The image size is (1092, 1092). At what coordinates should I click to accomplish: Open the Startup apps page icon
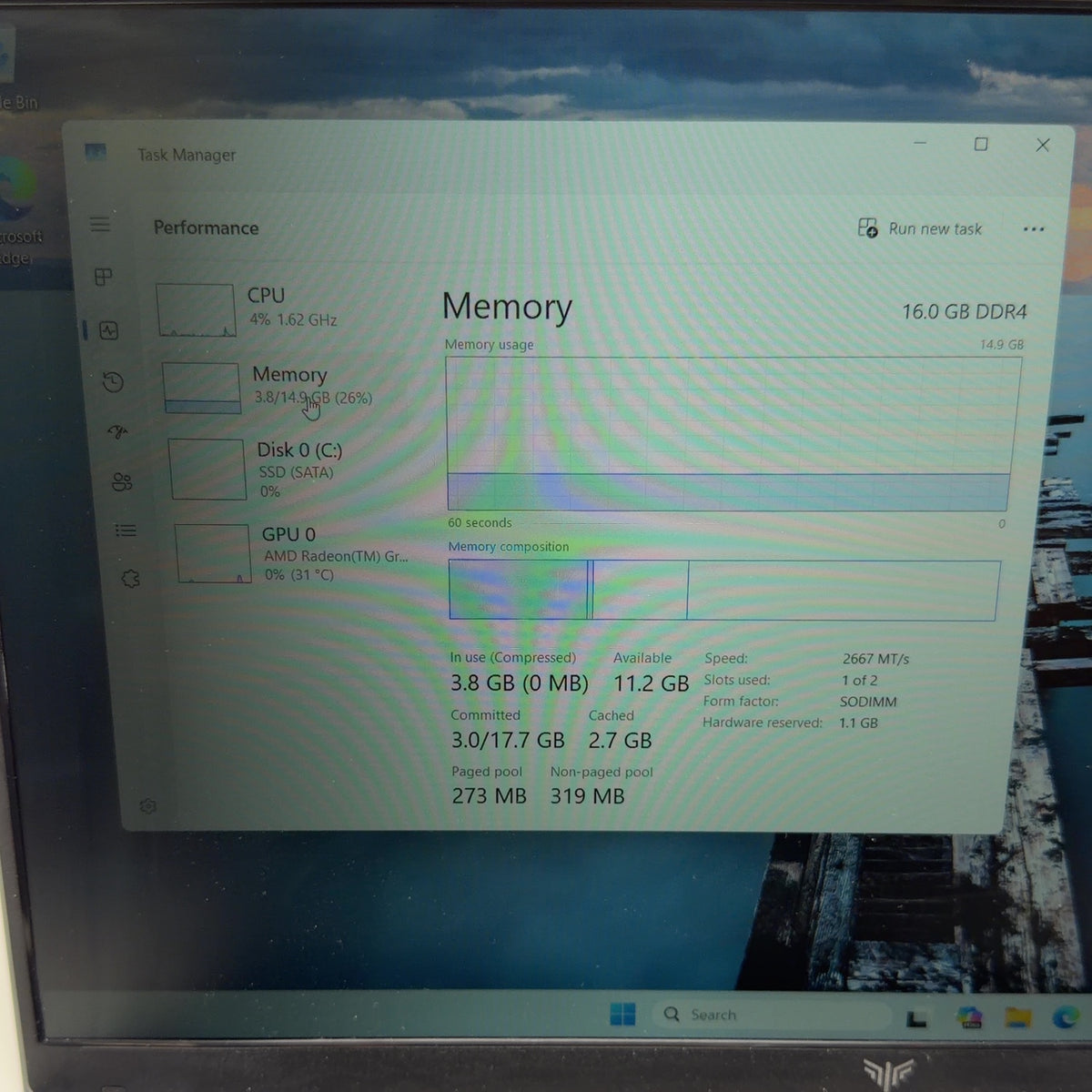pyautogui.click(x=118, y=431)
